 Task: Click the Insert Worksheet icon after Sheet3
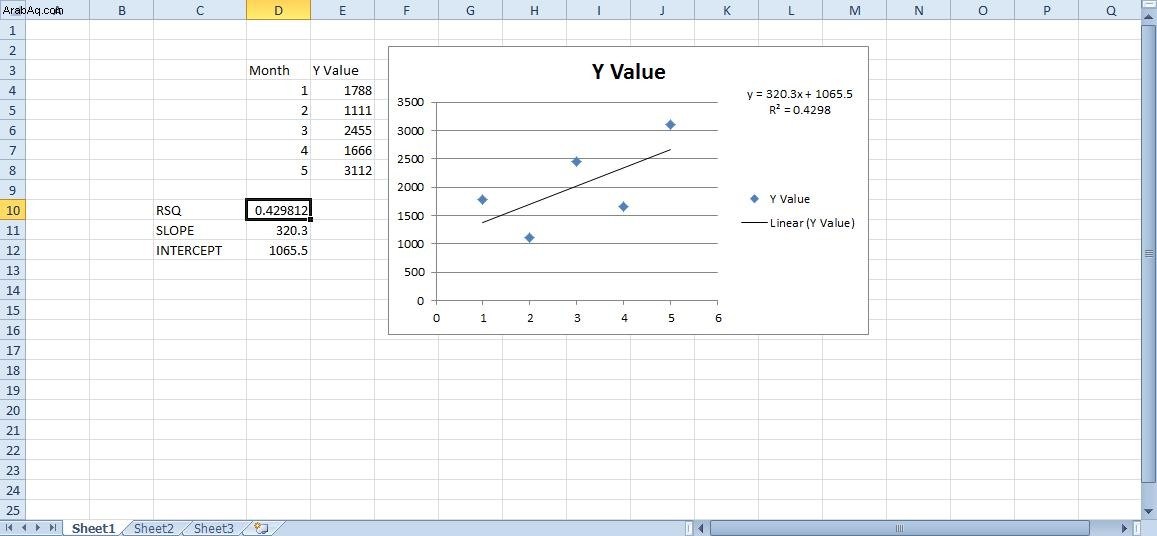[x=260, y=528]
